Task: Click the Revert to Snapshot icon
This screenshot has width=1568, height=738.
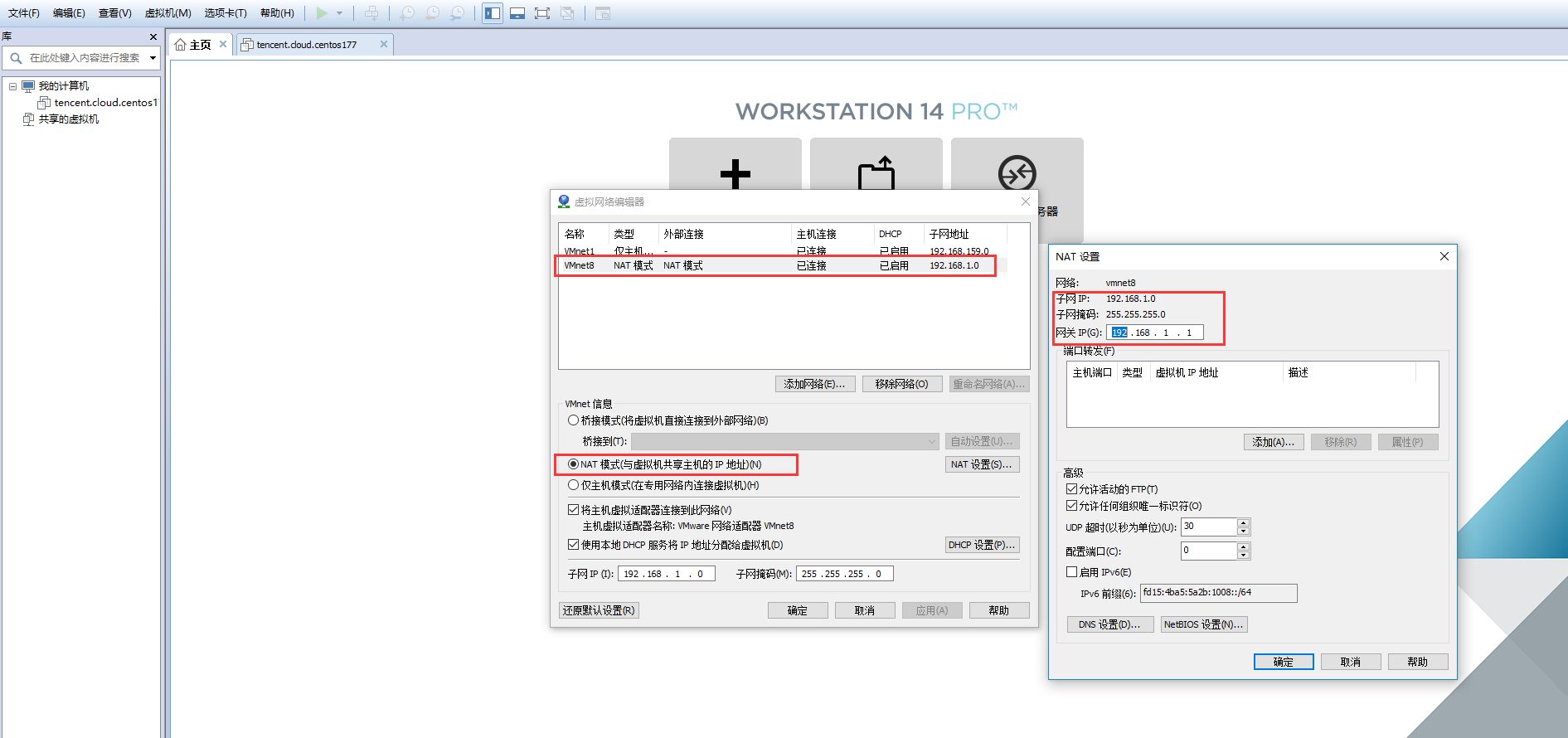Action: tap(432, 13)
